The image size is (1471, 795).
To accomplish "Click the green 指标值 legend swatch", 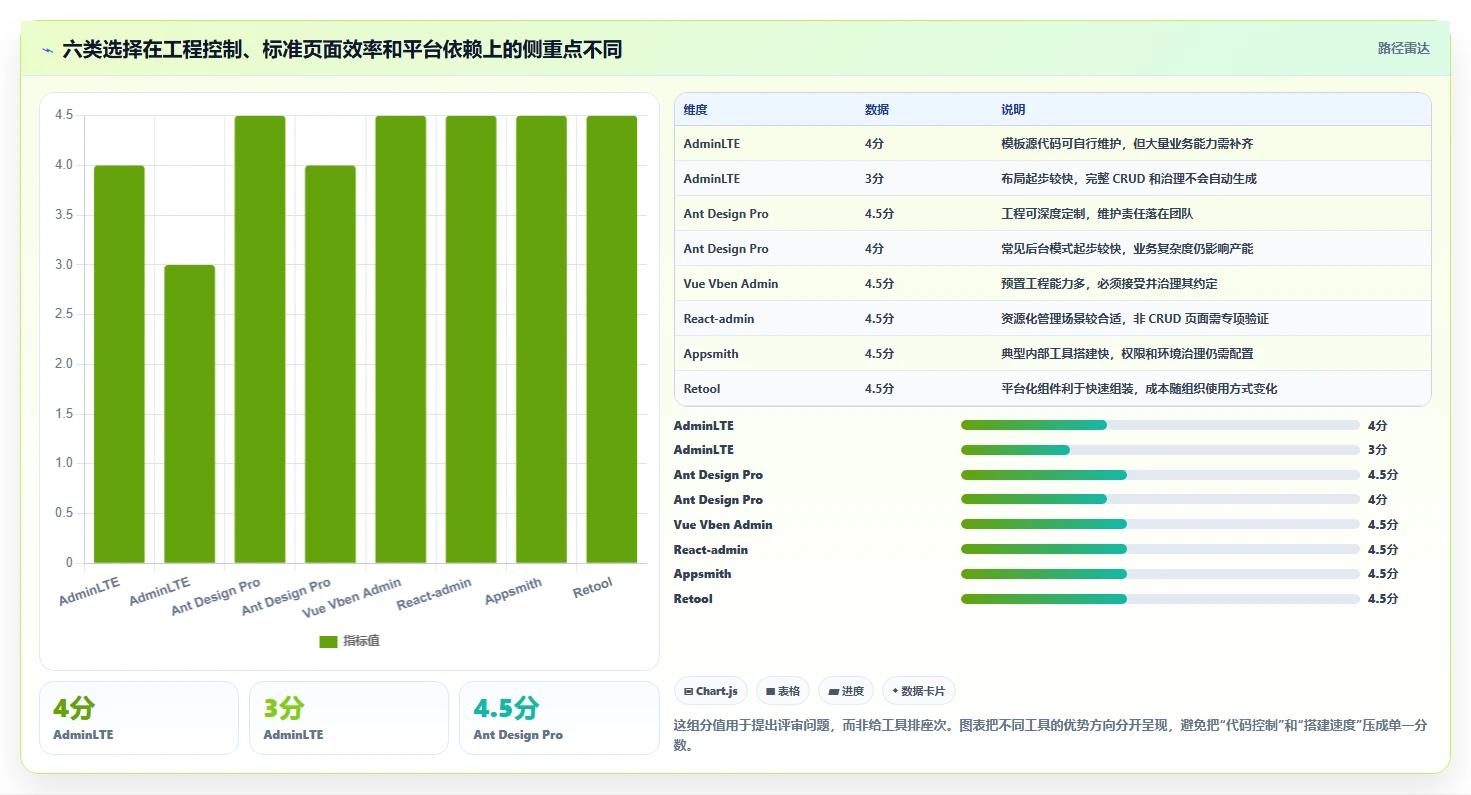I will pyautogui.click(x=328, y=641).
